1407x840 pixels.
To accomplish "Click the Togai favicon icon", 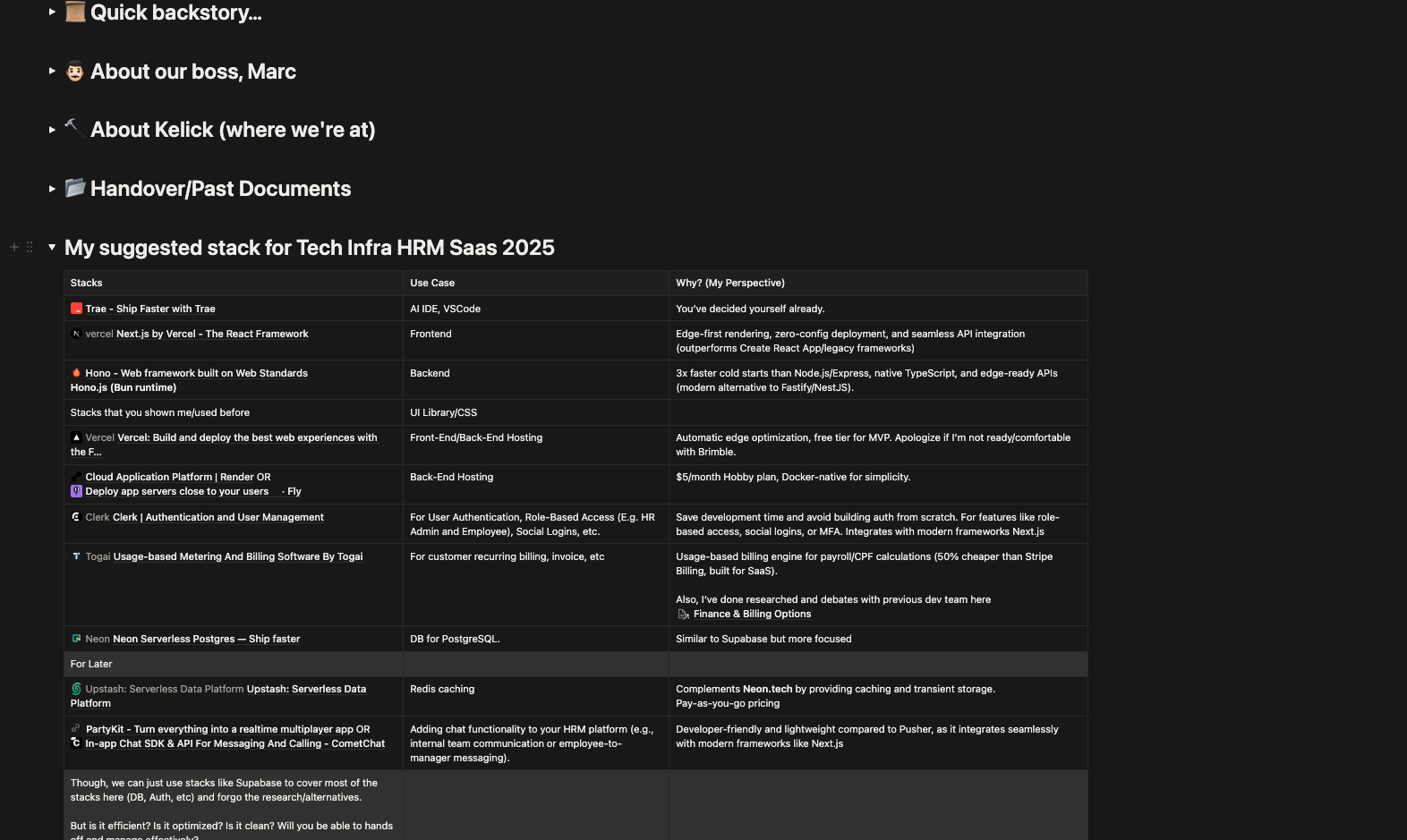I will coord(76,556).
